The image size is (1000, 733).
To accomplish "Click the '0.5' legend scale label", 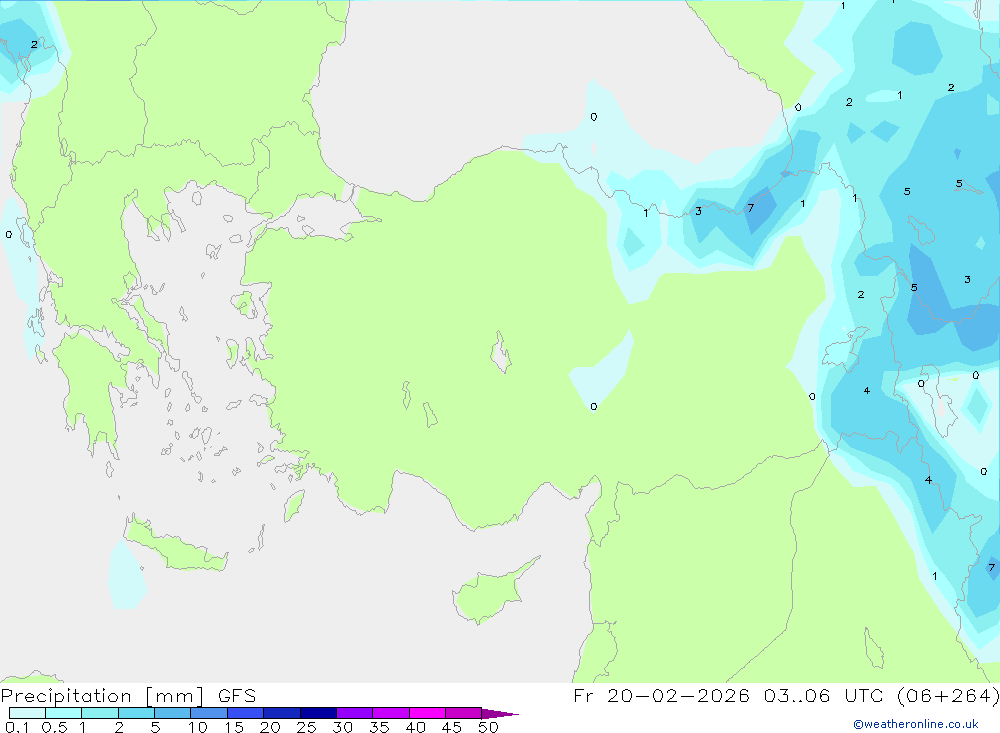I will 54,727.
